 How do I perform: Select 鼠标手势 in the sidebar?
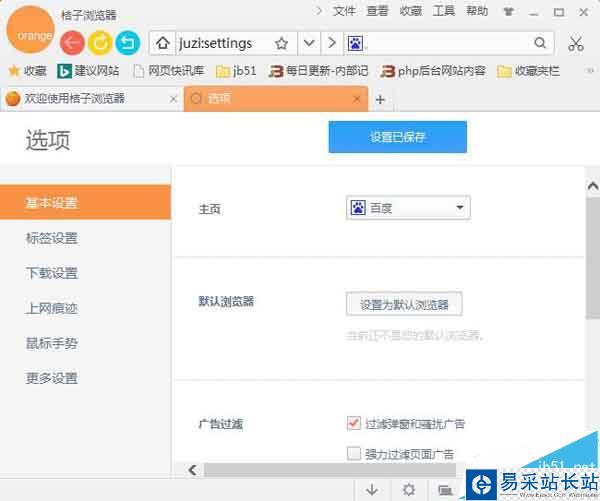52,343
